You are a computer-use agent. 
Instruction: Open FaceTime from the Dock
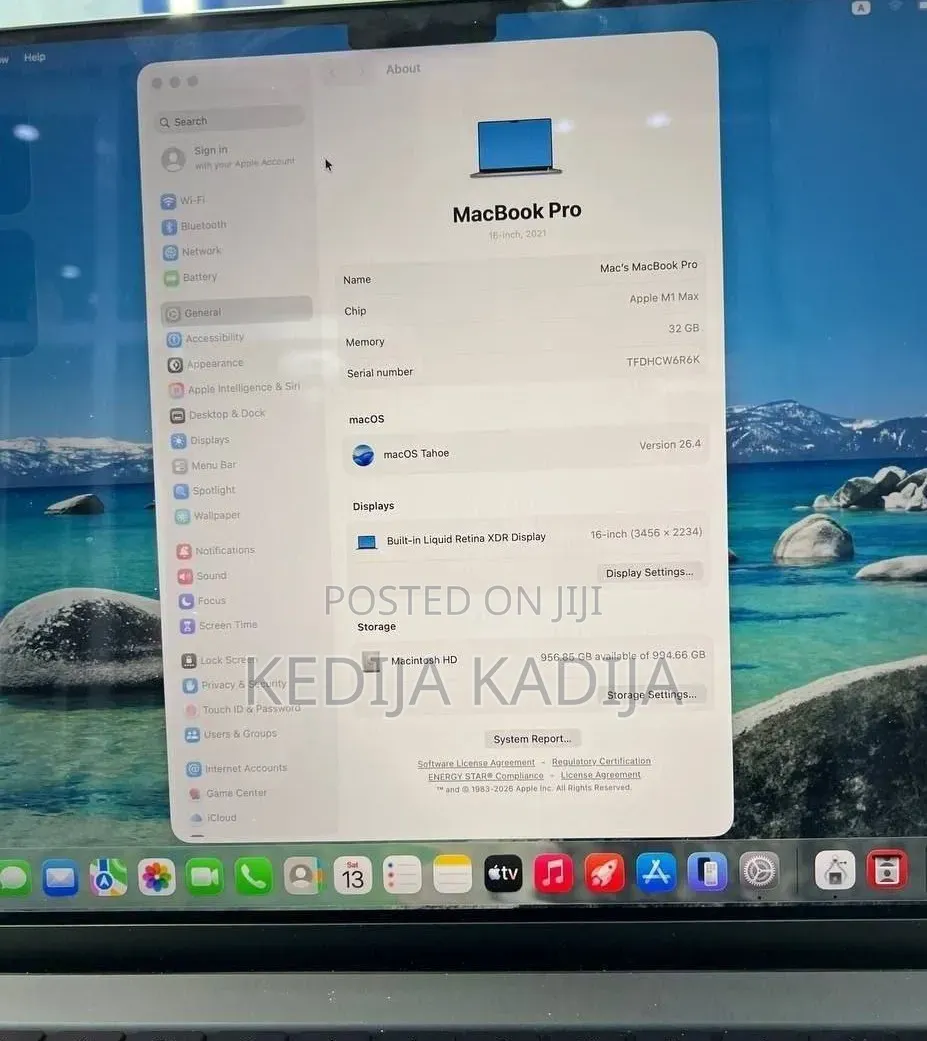click(x=205, y=876)
